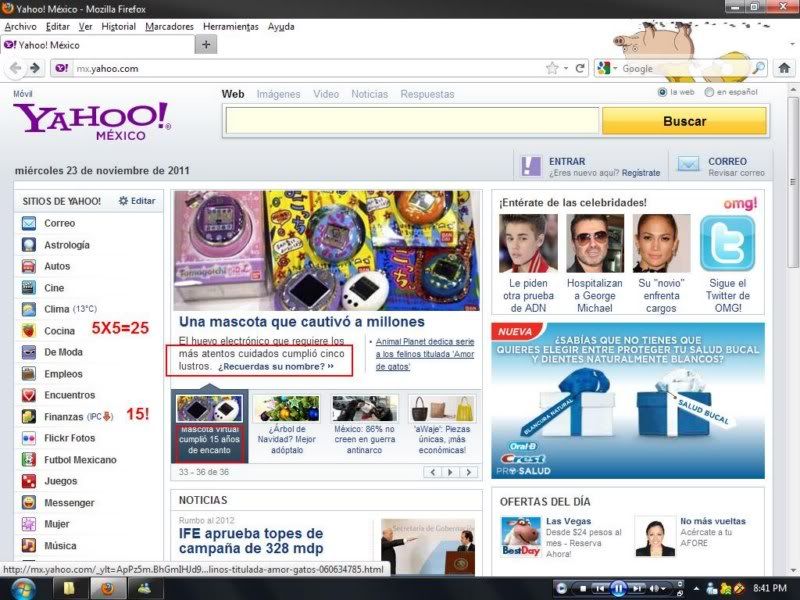Open the '¿Árbol de Navidad?' story thumbnail
This screenshot has height=600, width=800.
(x=287, y=408)
